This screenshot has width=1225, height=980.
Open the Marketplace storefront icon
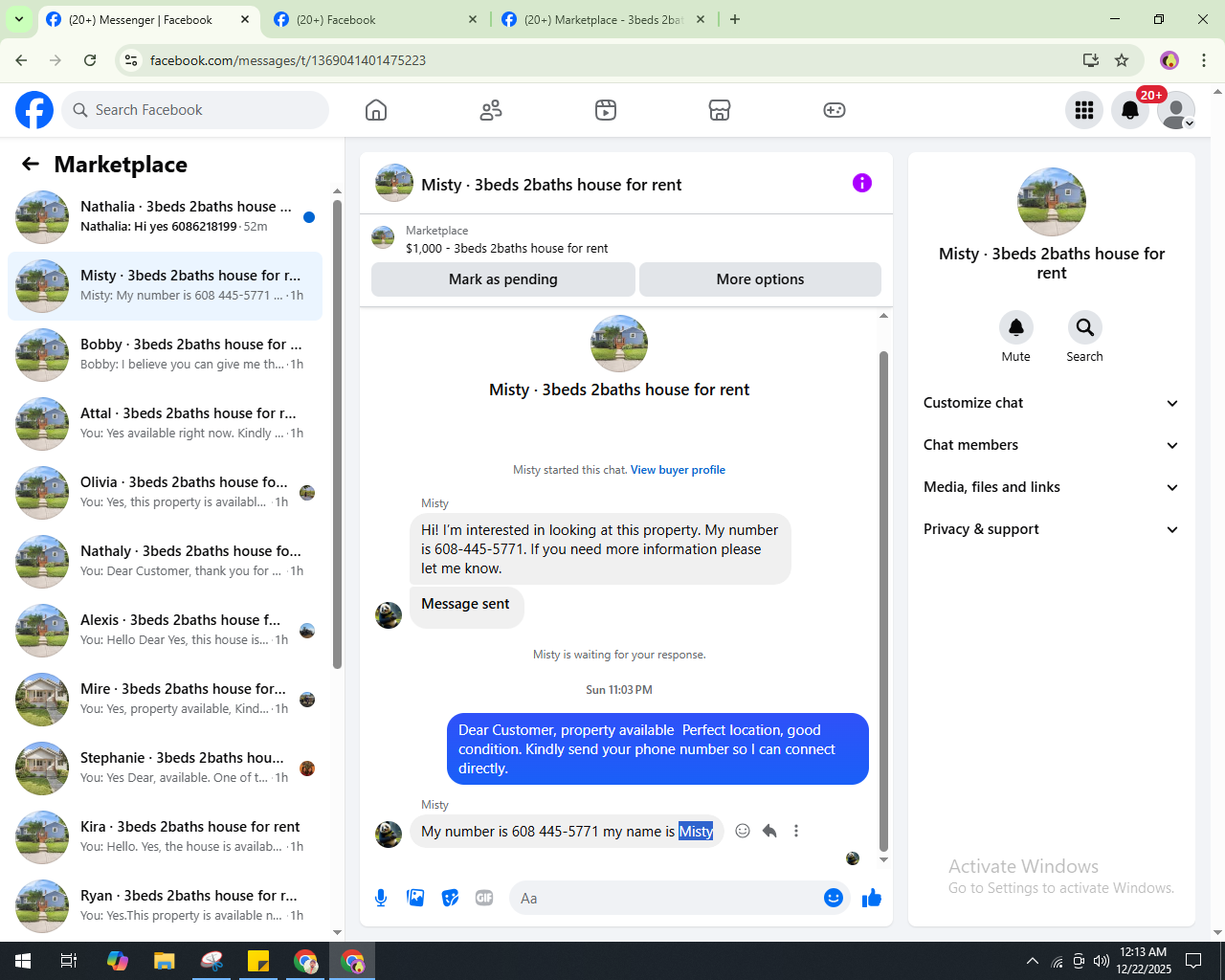click(x=720, y=110)
